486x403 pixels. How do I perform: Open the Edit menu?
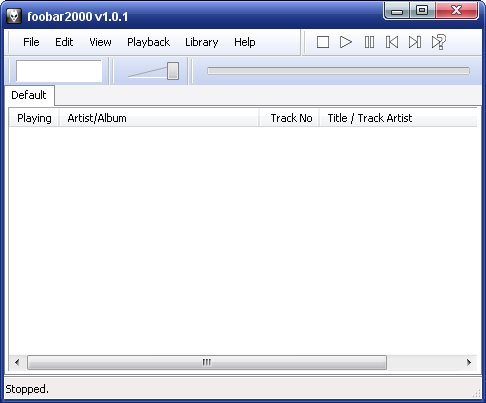point(64,42)
